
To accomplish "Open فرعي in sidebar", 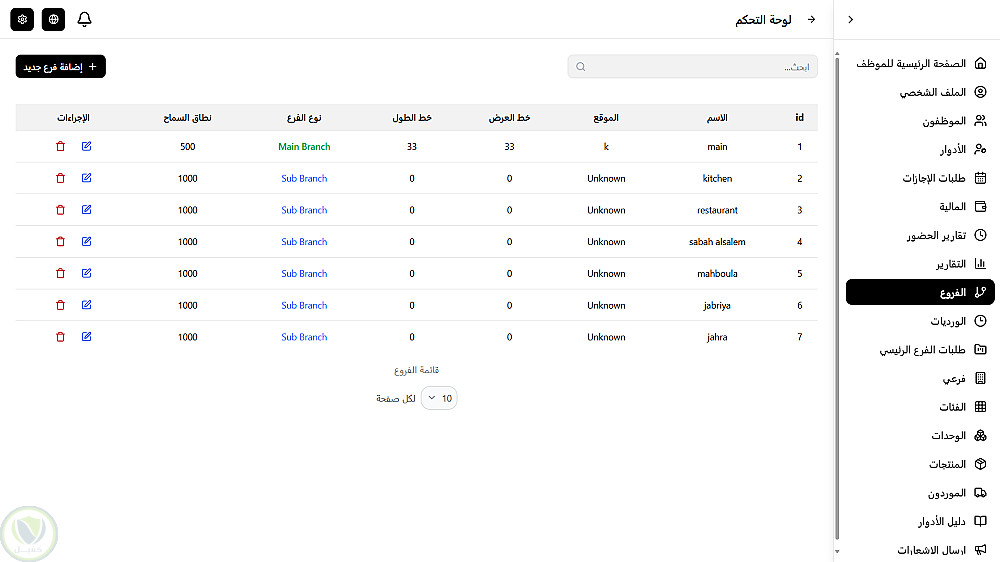I will pos(920,378).
